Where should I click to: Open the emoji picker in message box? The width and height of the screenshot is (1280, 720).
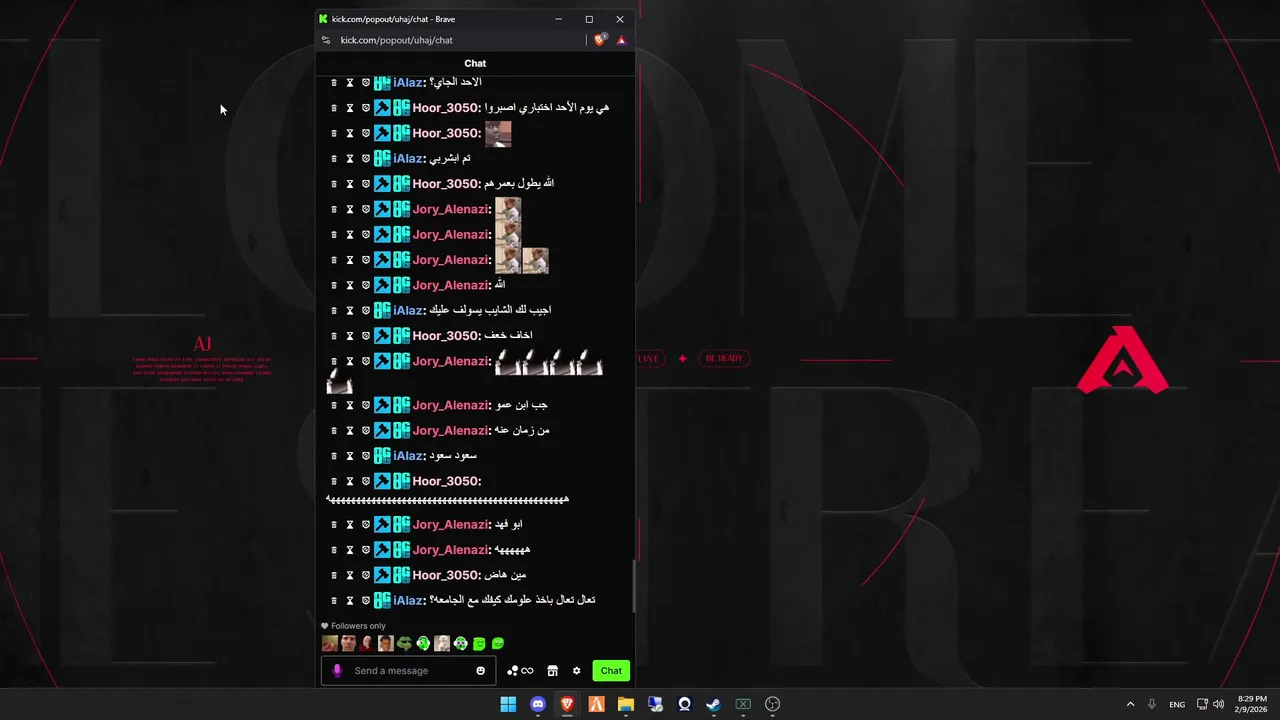(481, 671)
